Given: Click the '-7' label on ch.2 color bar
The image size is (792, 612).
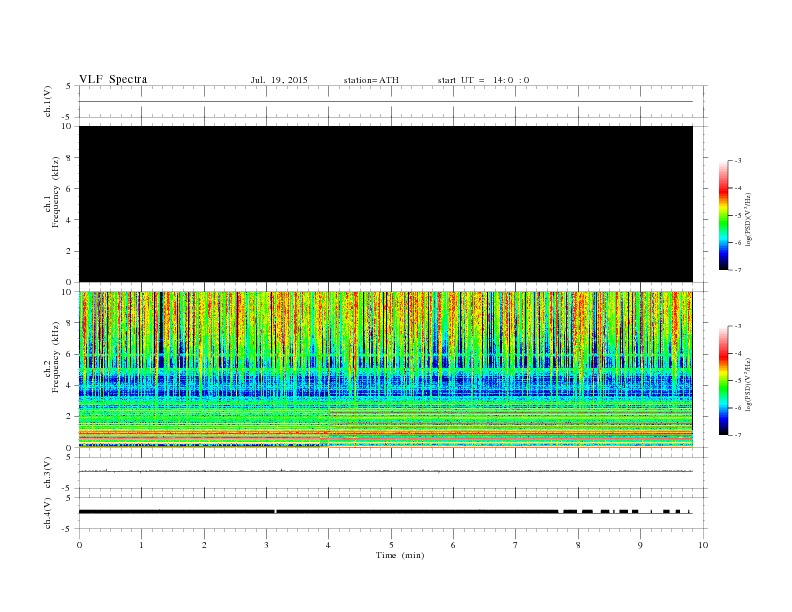Looking at the screenshot, I should (738, 435).
